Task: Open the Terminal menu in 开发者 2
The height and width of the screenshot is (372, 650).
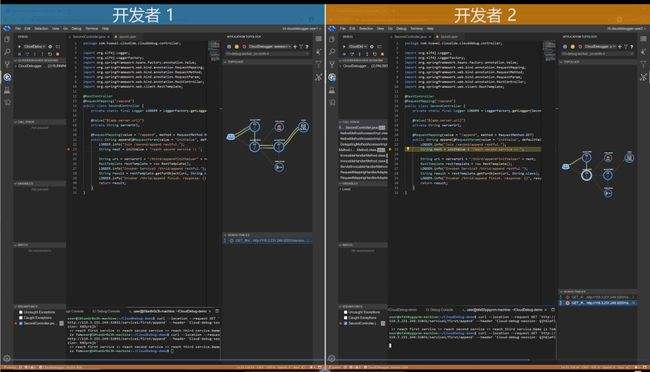Action: tap(416, 29)
